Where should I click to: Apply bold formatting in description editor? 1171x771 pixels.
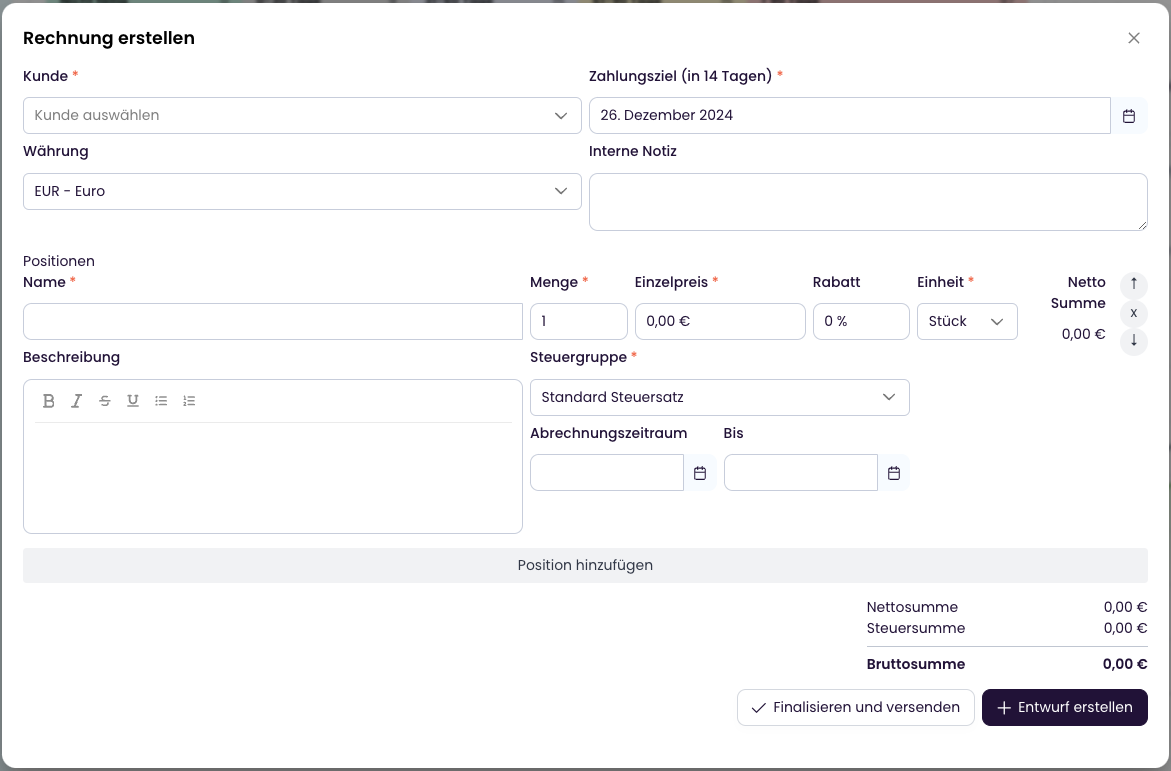coord(49,401)
